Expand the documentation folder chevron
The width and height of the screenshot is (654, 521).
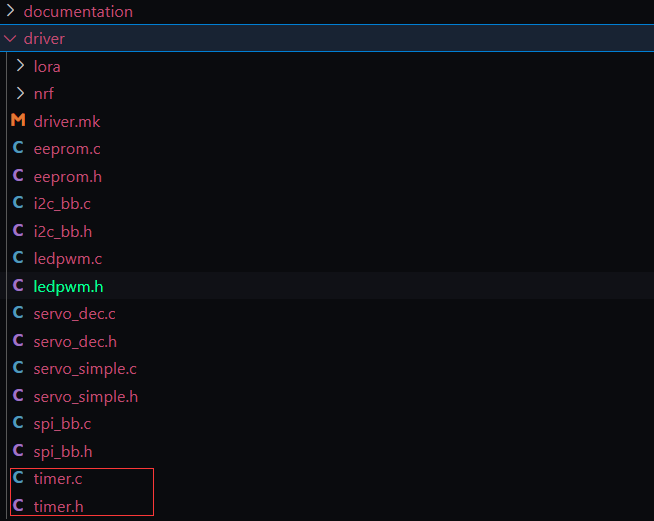click(x=10, y=10)
